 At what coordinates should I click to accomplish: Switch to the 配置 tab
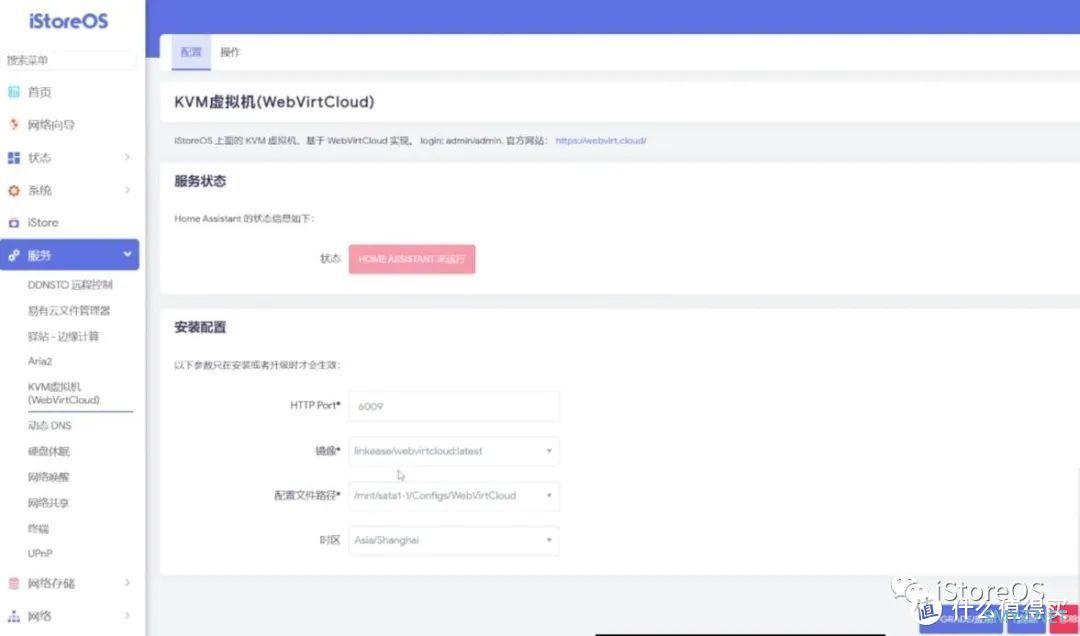pyautogui.click(x=191, y=52)
